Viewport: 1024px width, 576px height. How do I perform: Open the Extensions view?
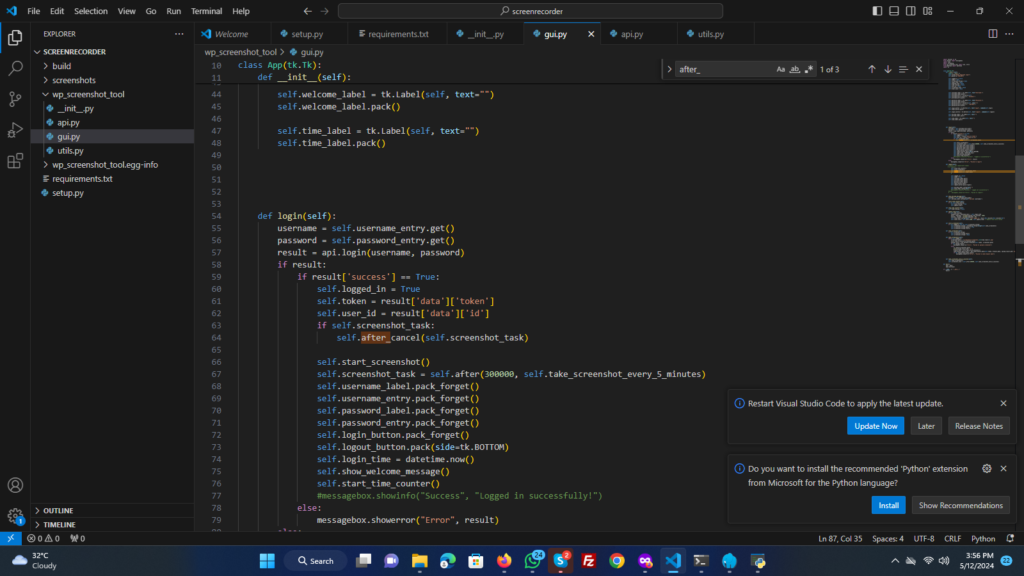(15, 161)
